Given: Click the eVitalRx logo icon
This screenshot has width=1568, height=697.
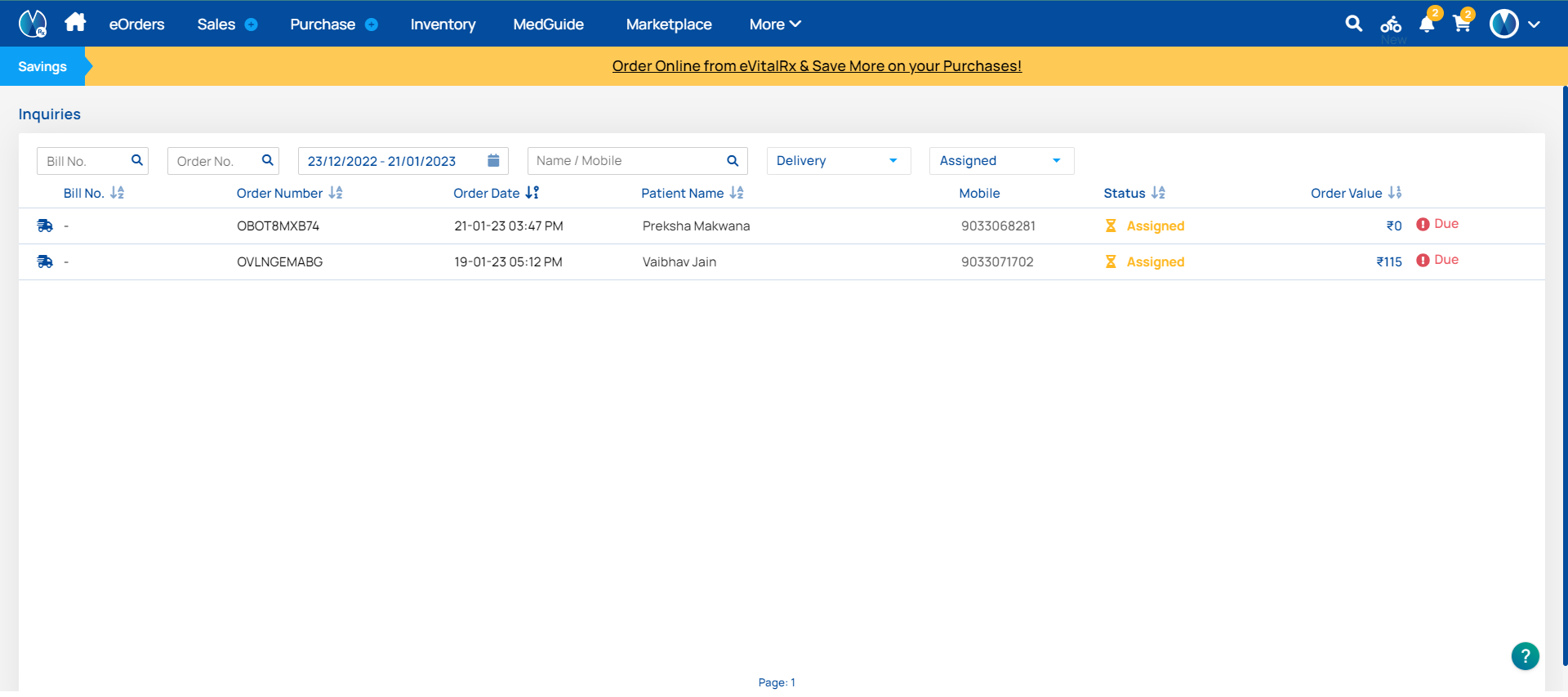Looking at the screenshot, I should click(33, 24).
